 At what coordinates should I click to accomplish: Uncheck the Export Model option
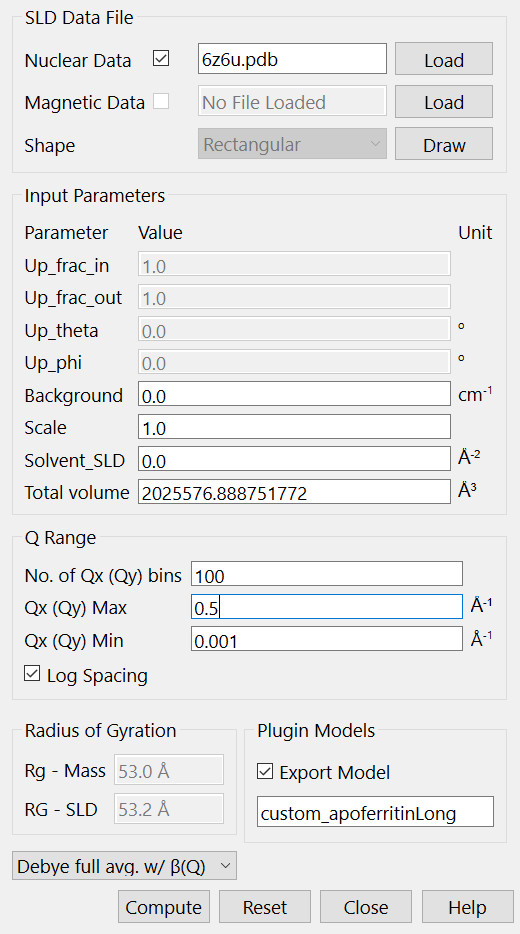click(x=264, y=771)
